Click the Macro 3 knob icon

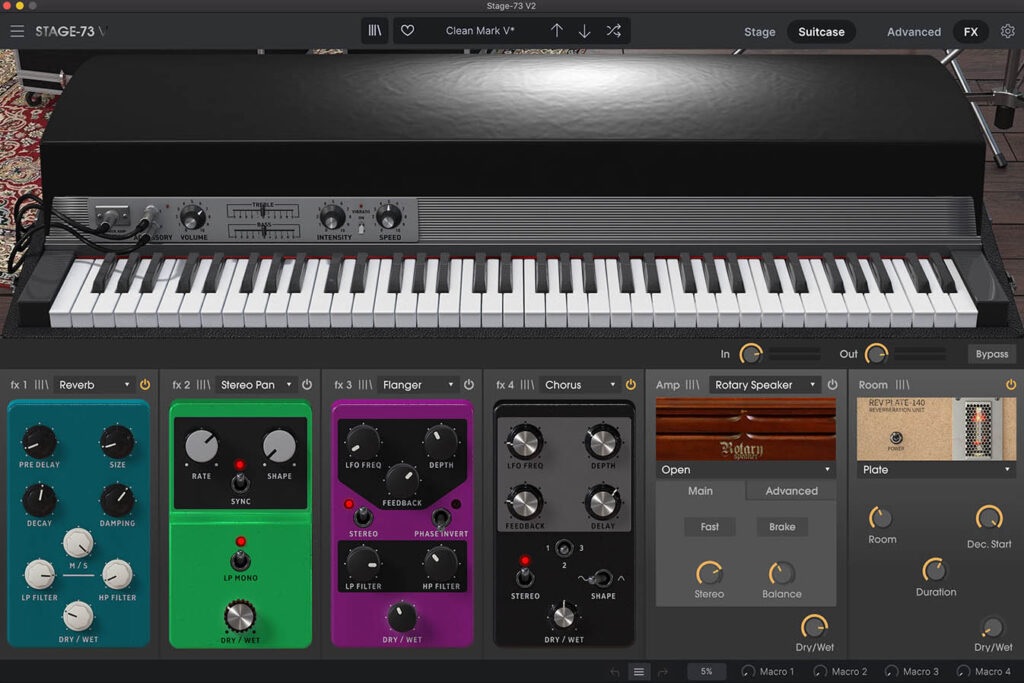click(891, 671)
